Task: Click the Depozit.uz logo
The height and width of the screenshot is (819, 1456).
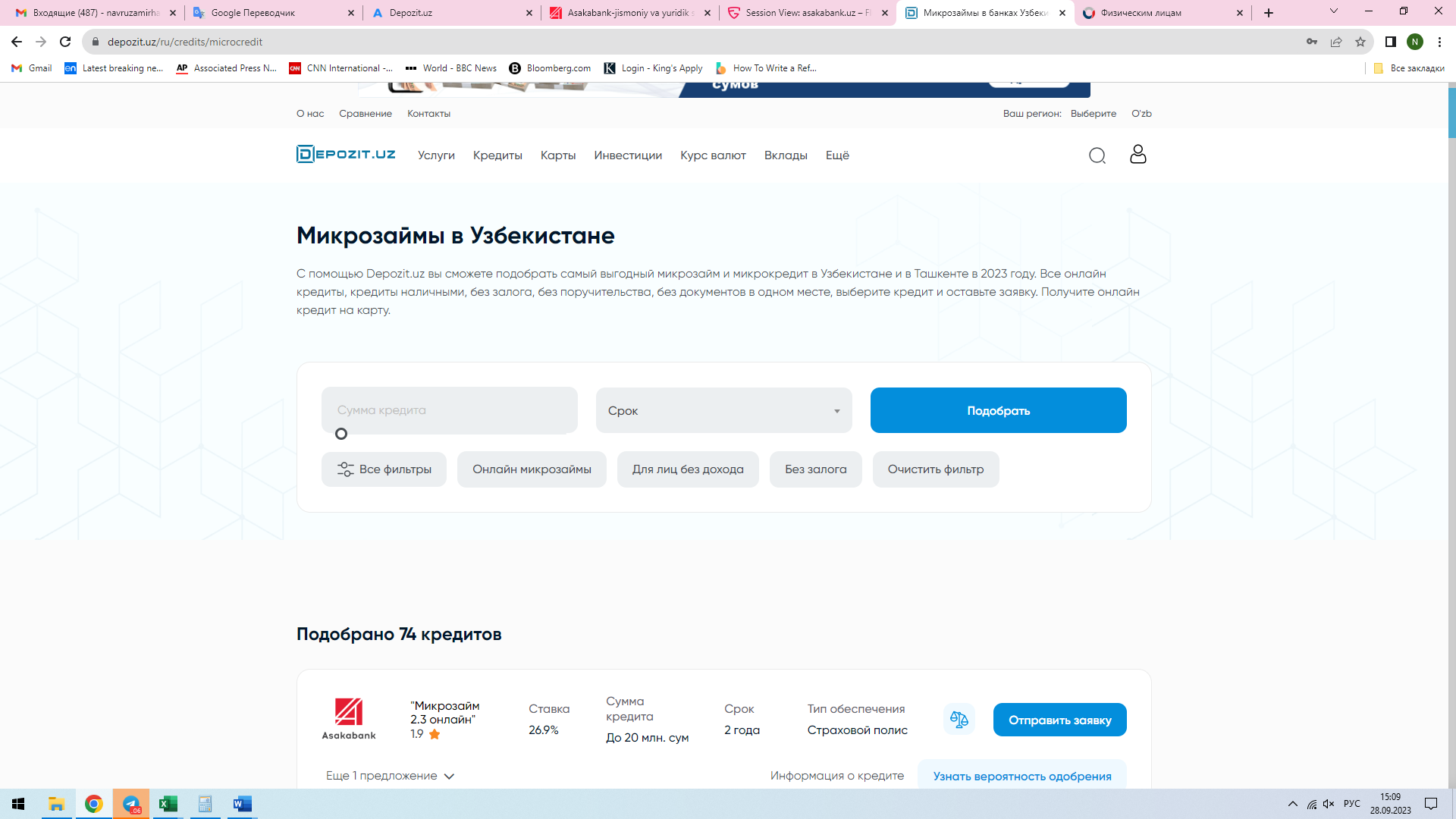Action: pyautogui.click(x=346, y=155)
